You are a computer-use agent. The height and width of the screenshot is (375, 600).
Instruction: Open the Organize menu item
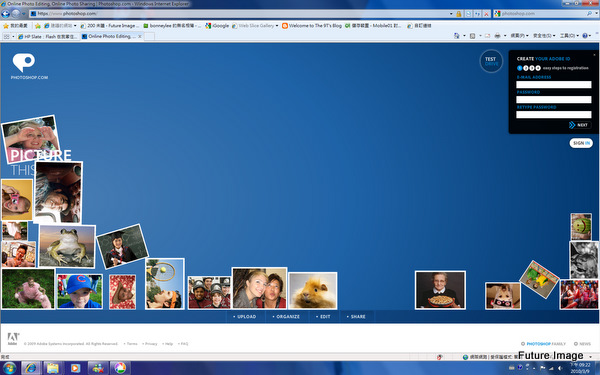[x=286, y=316]
